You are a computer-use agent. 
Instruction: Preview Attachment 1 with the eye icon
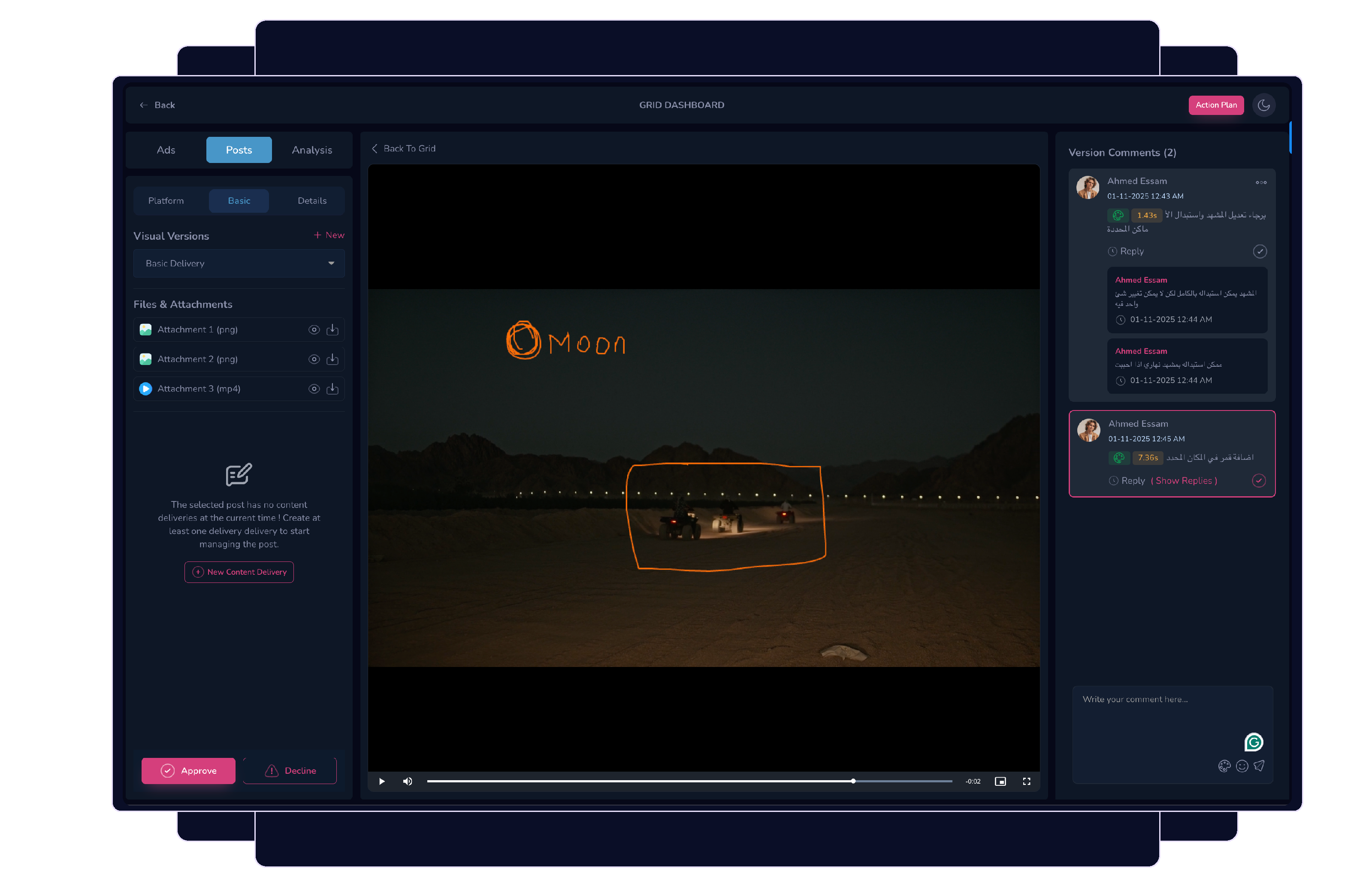(314, 329)
